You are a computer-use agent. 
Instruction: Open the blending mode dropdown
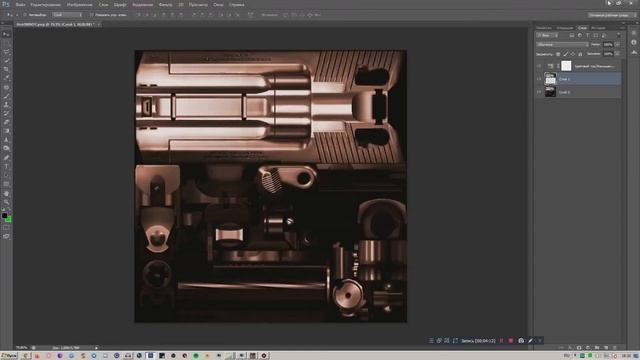[x=562, y=44]
